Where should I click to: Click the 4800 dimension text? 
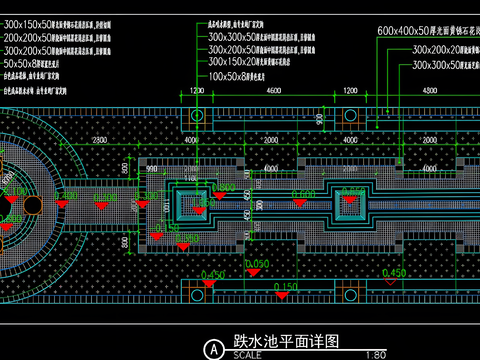430,90
